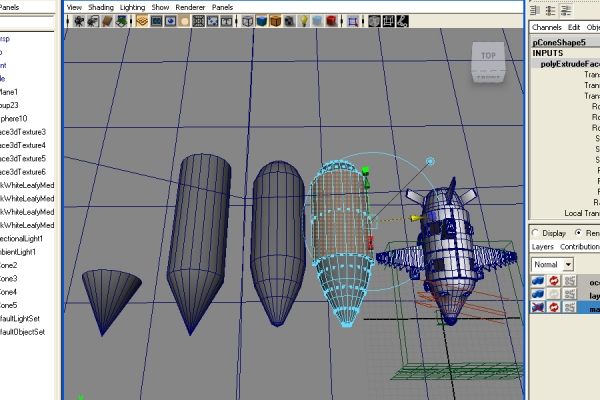
Task: Open Channels menu in Channel Box
Action: pyautogui.click(x=546, y=27)
